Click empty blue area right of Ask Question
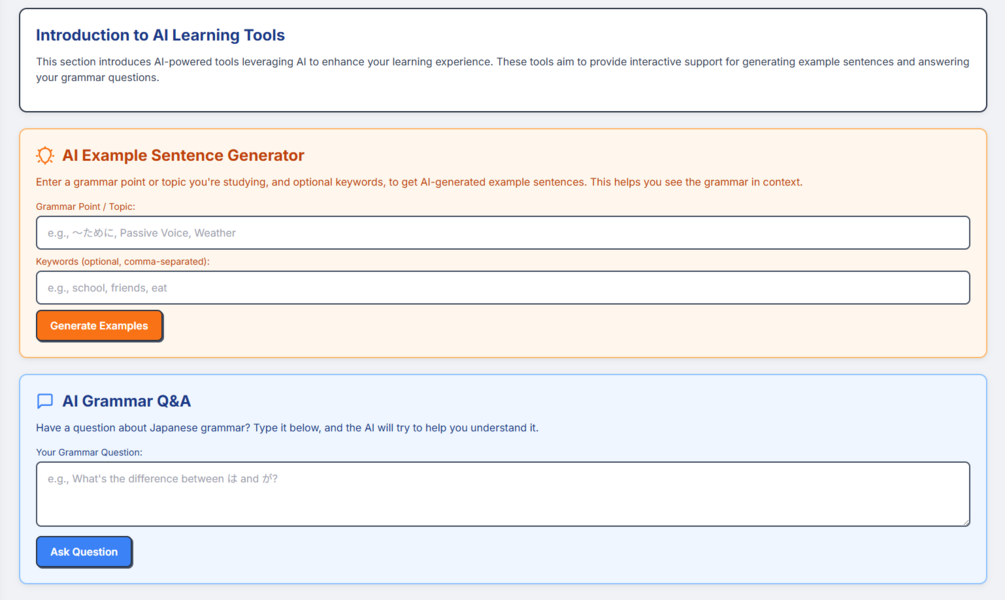Image resolution: width=1005 pixels, height=600 pixels. 560,552
